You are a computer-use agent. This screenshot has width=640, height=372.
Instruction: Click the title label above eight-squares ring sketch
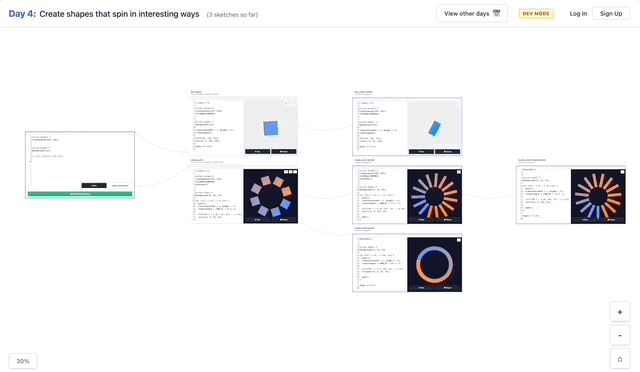click(197, 160)
